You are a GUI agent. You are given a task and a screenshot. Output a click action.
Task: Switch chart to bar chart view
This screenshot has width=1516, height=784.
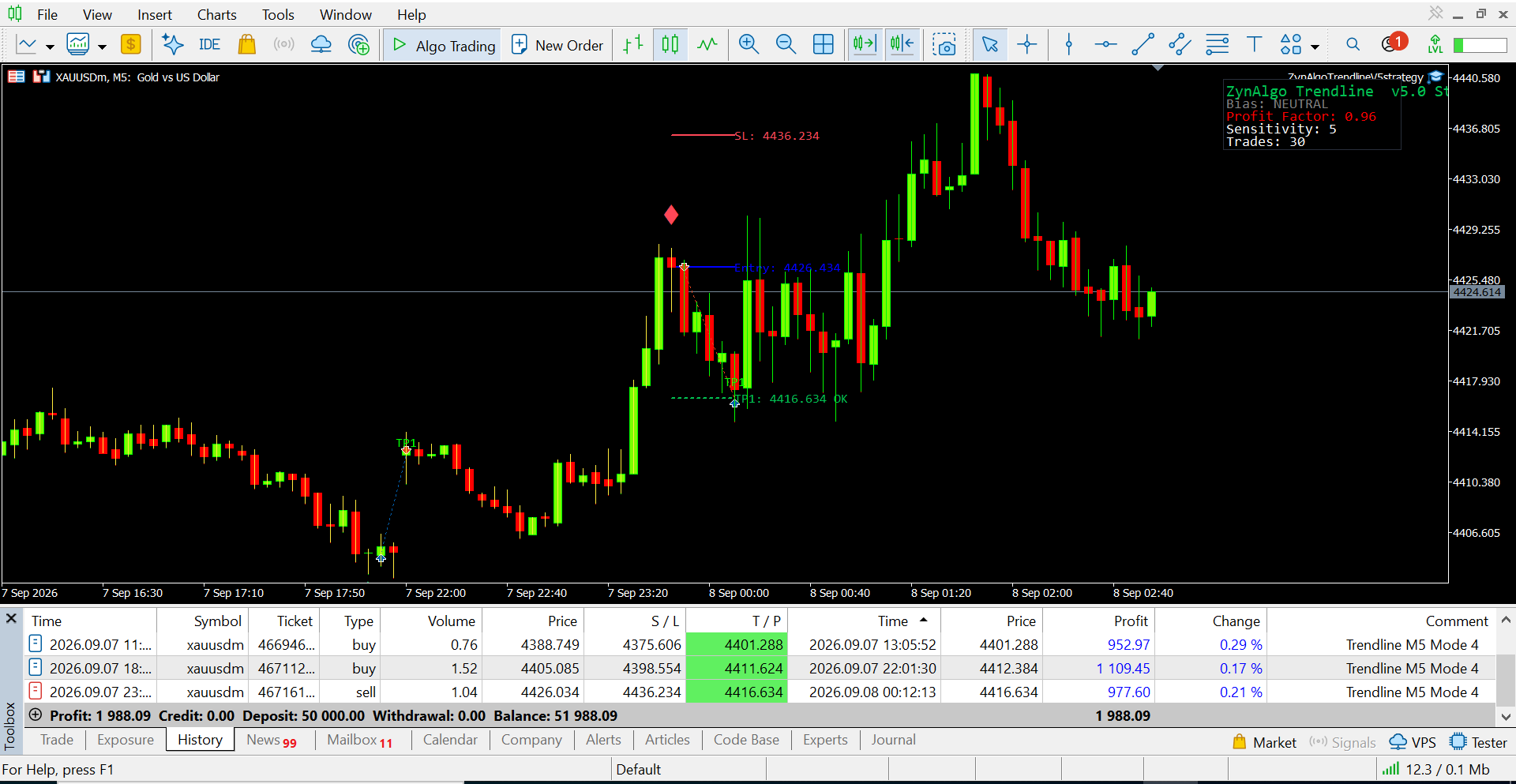[633, 45]
